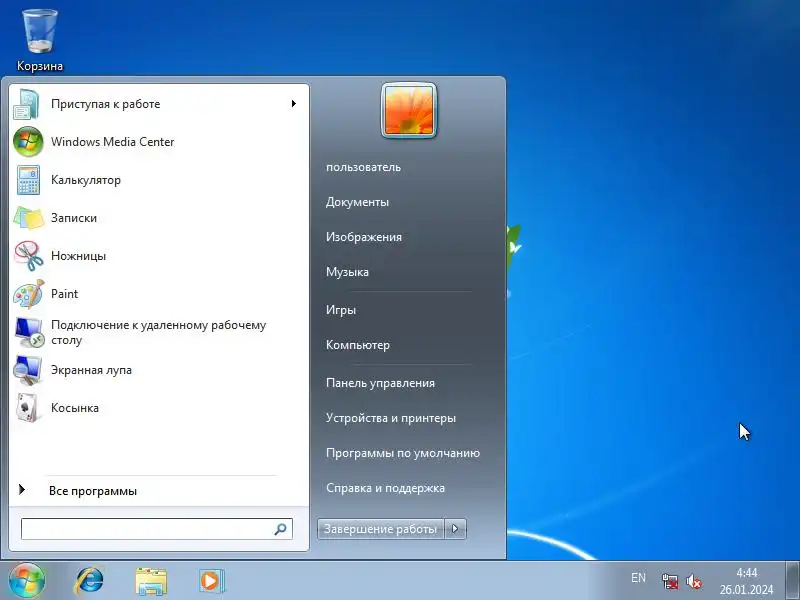Click the Start orb button

click(x=27, y=581)
